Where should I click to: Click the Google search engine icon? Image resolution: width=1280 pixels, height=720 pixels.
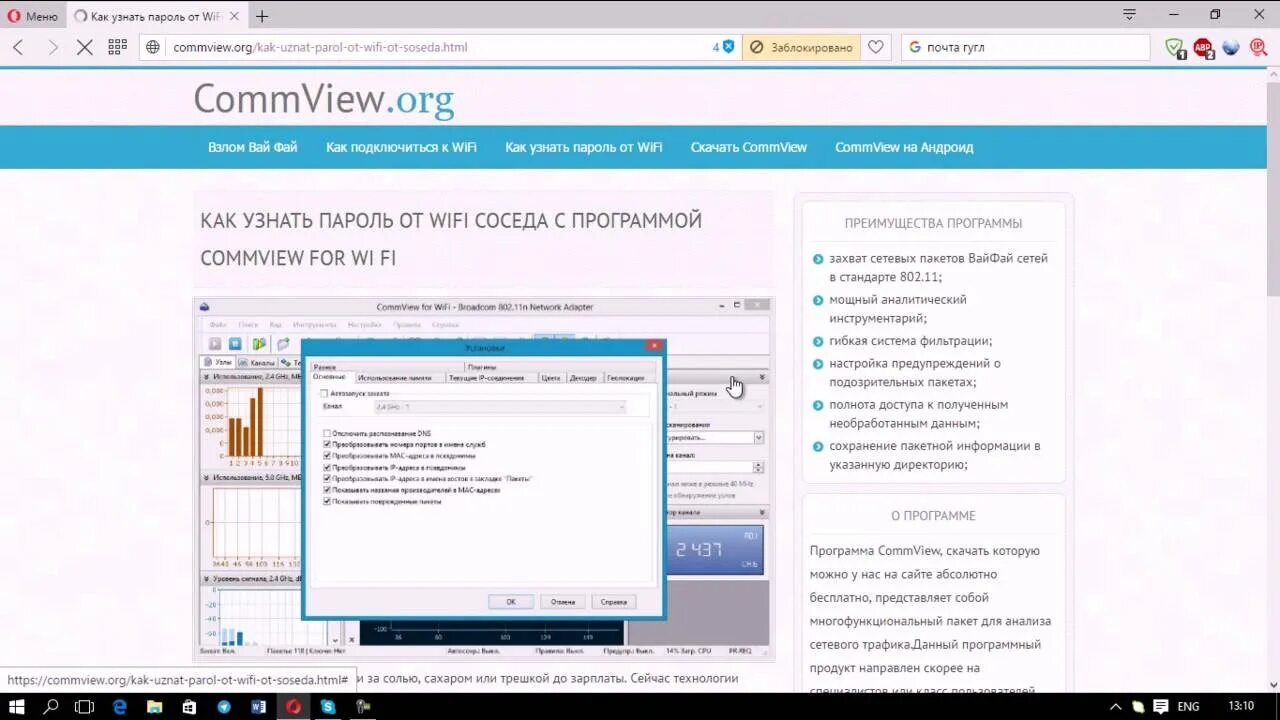pos(914,47)
